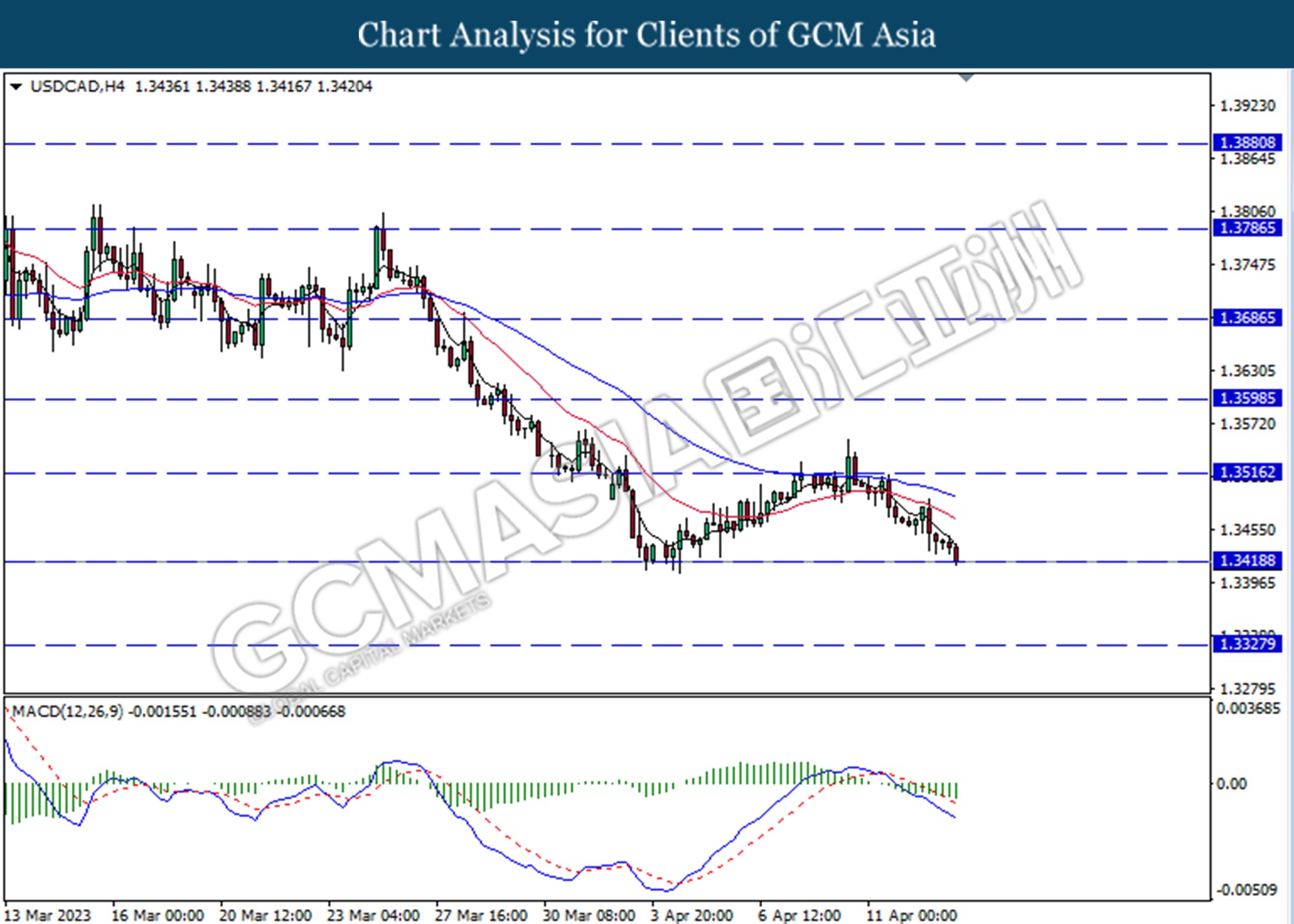This screenshot has width=1294, height=924.
Task: Click the MACD -0.00509 scale value
Action: pos(1247,890)
